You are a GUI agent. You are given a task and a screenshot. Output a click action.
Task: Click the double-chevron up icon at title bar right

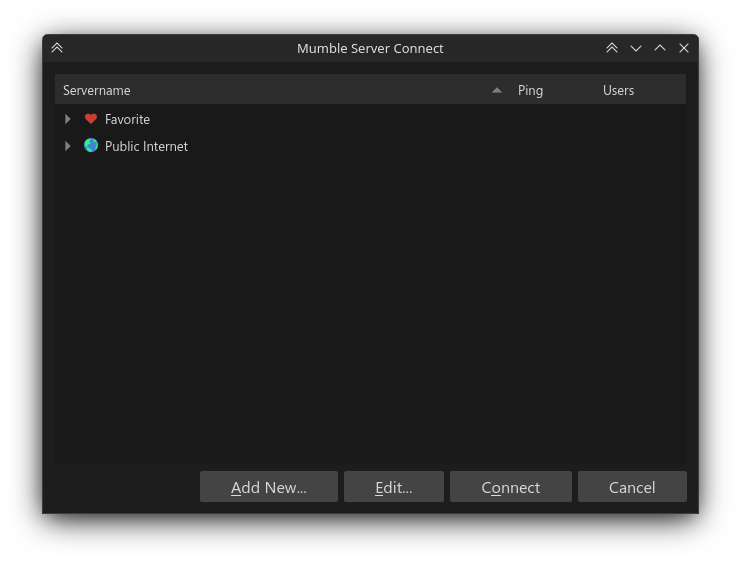(612, 48)
